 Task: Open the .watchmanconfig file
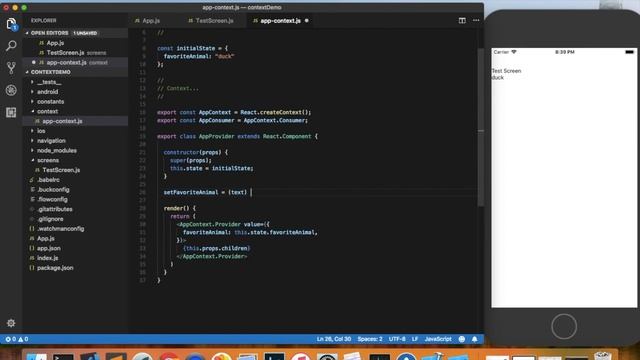pos(61,229)
